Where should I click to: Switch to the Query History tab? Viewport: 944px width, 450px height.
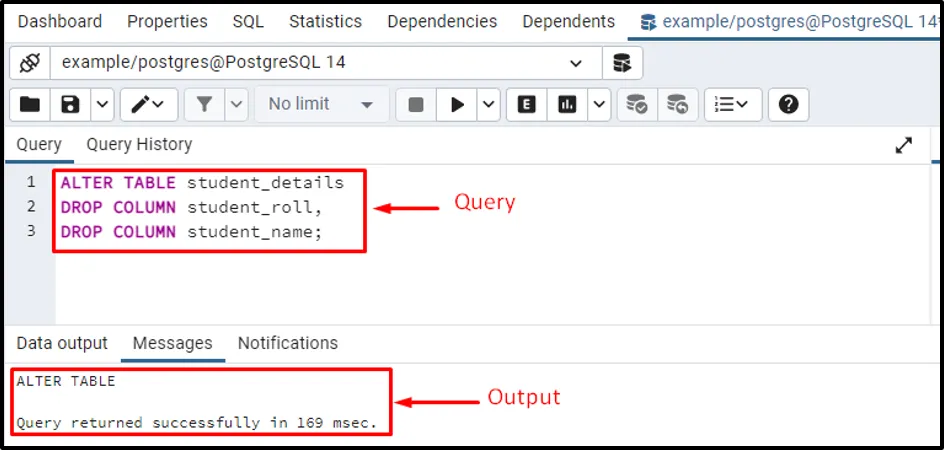coord(139,145)
